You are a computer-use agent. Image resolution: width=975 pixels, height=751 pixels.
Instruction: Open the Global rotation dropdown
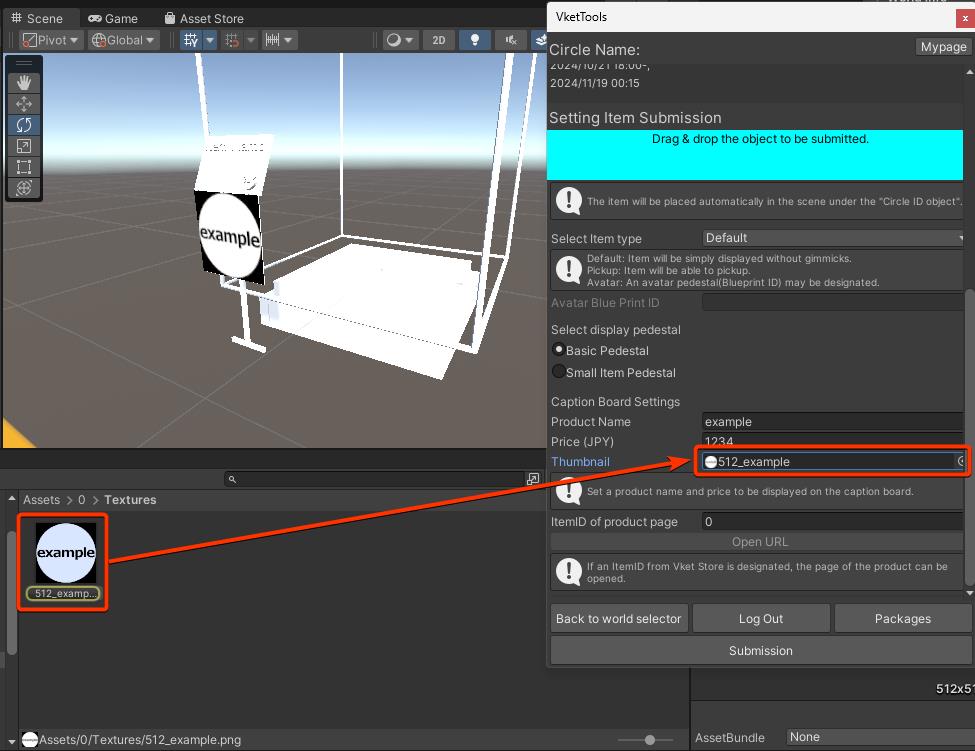[x=123, y=40]
